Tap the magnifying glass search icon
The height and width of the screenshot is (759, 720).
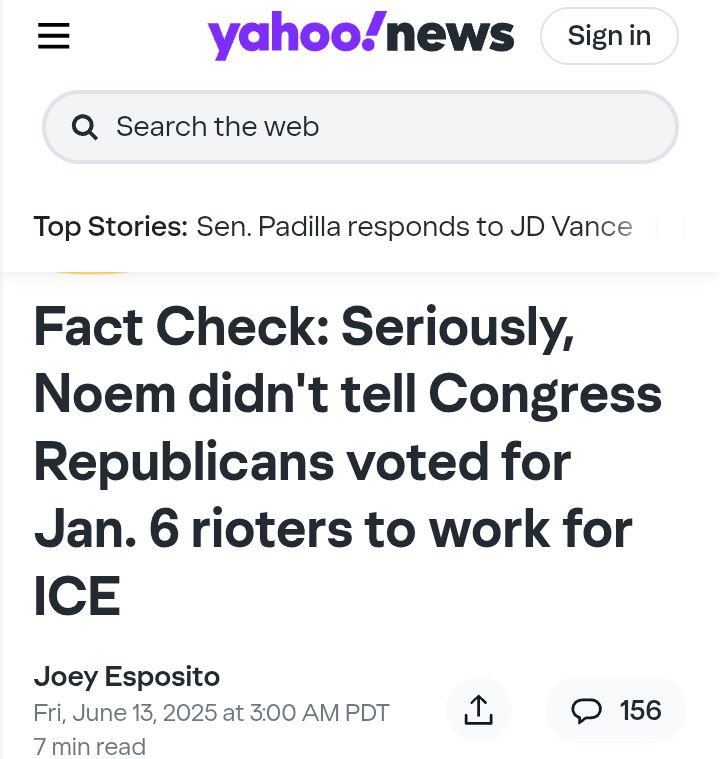pos(85,127)
